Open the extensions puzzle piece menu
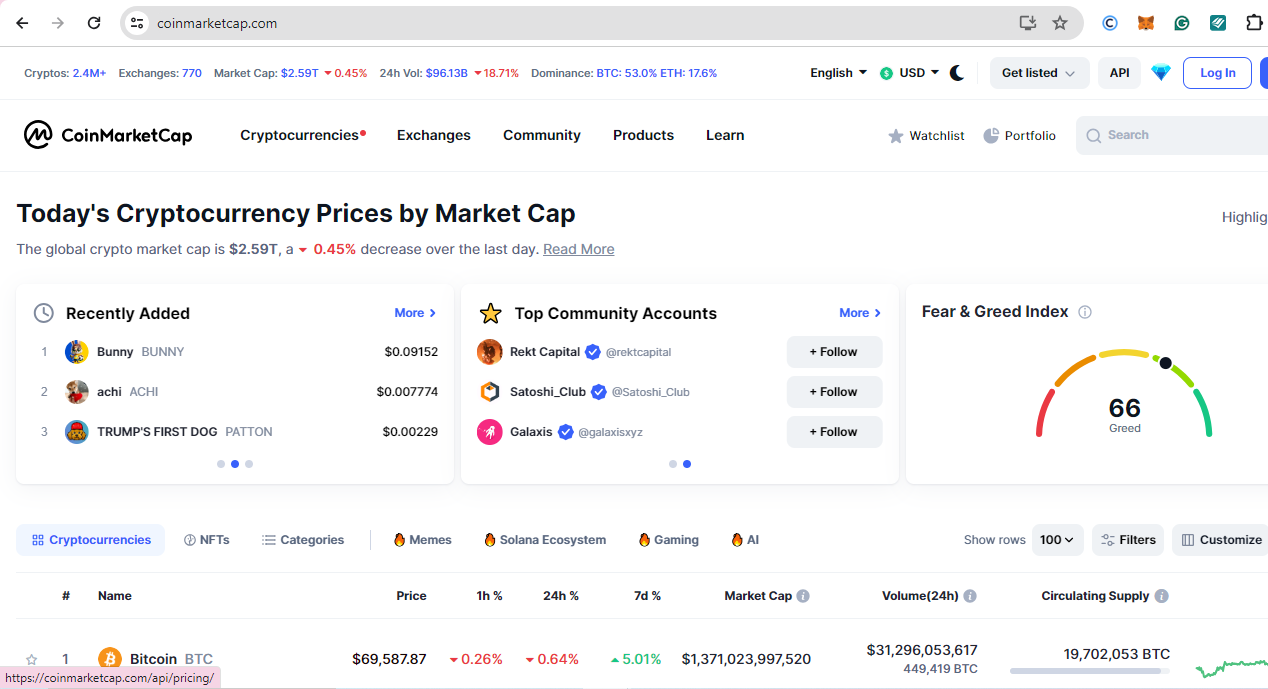The image size is (1268, 689). tap(1254, 23)
